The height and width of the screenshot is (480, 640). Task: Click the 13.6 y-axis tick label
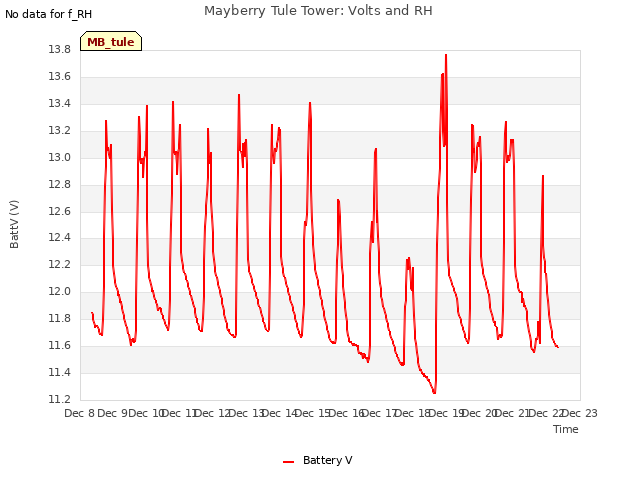click(60, 77)
